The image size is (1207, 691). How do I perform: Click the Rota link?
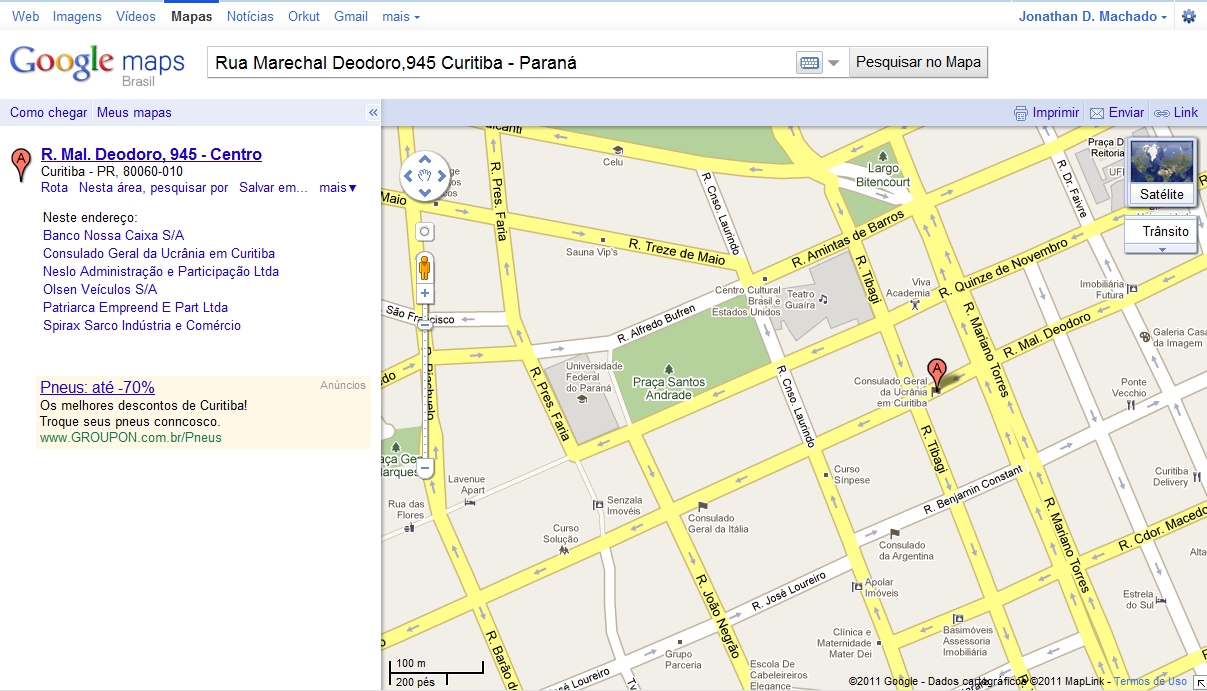[54, 188]
